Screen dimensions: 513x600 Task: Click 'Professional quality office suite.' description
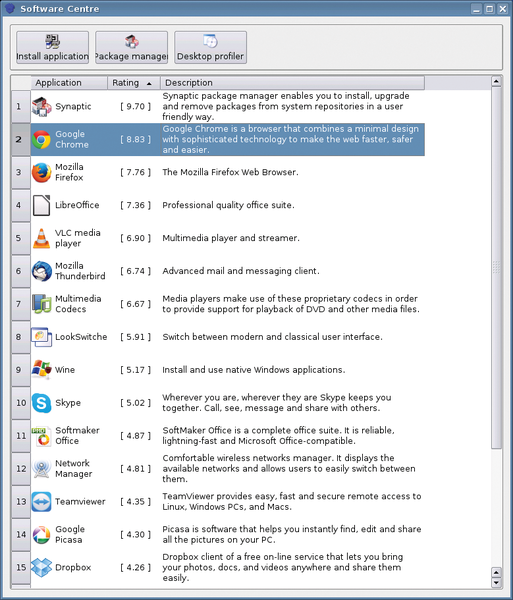point(228,205)
